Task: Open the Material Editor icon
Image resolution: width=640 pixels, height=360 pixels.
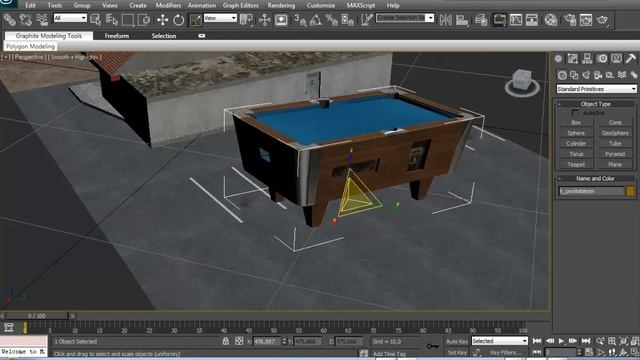Action: pyautogui.click(x=551, y=20)
